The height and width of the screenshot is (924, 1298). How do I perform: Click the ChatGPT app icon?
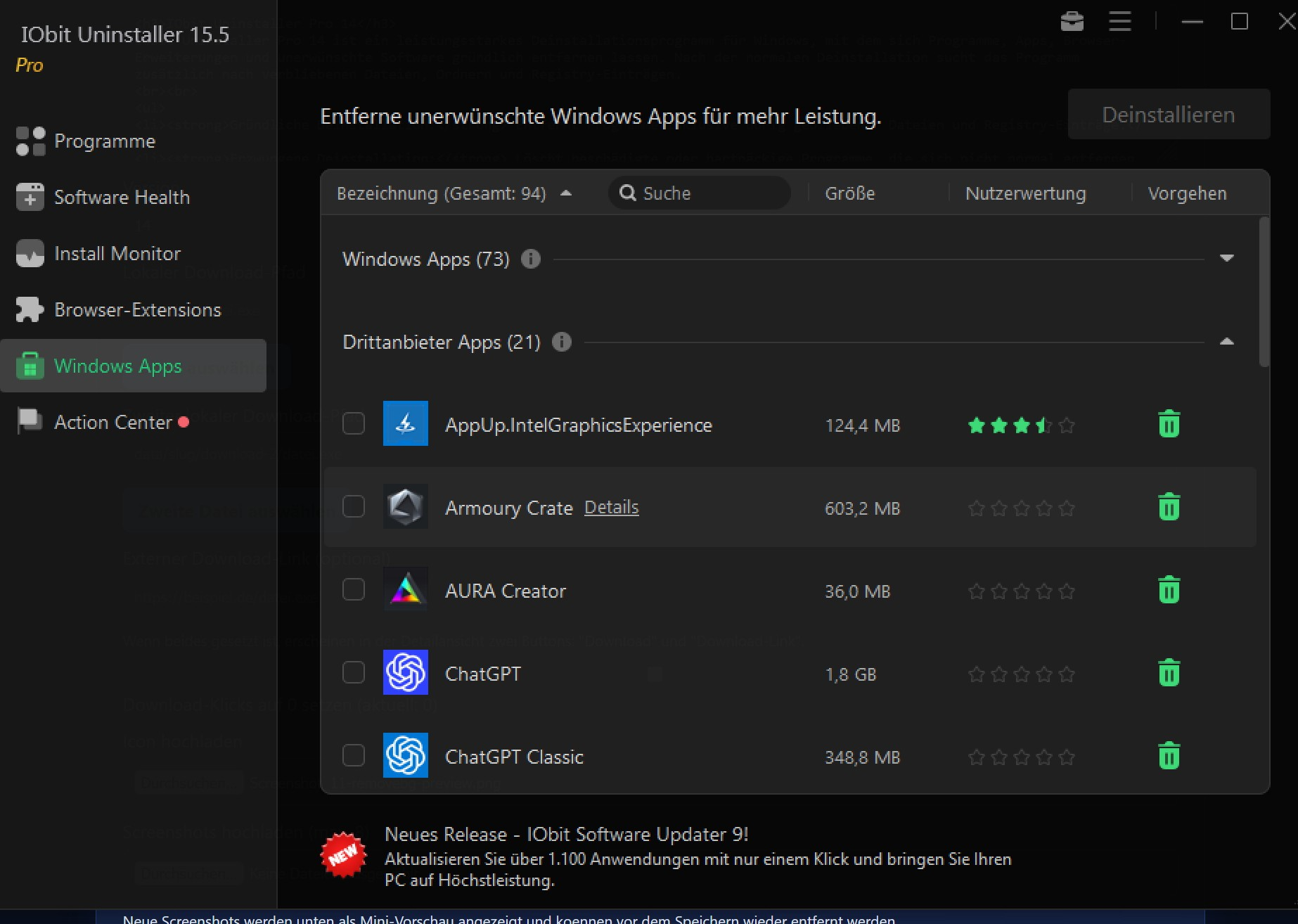pyautogui.click(x=406, y=672)
